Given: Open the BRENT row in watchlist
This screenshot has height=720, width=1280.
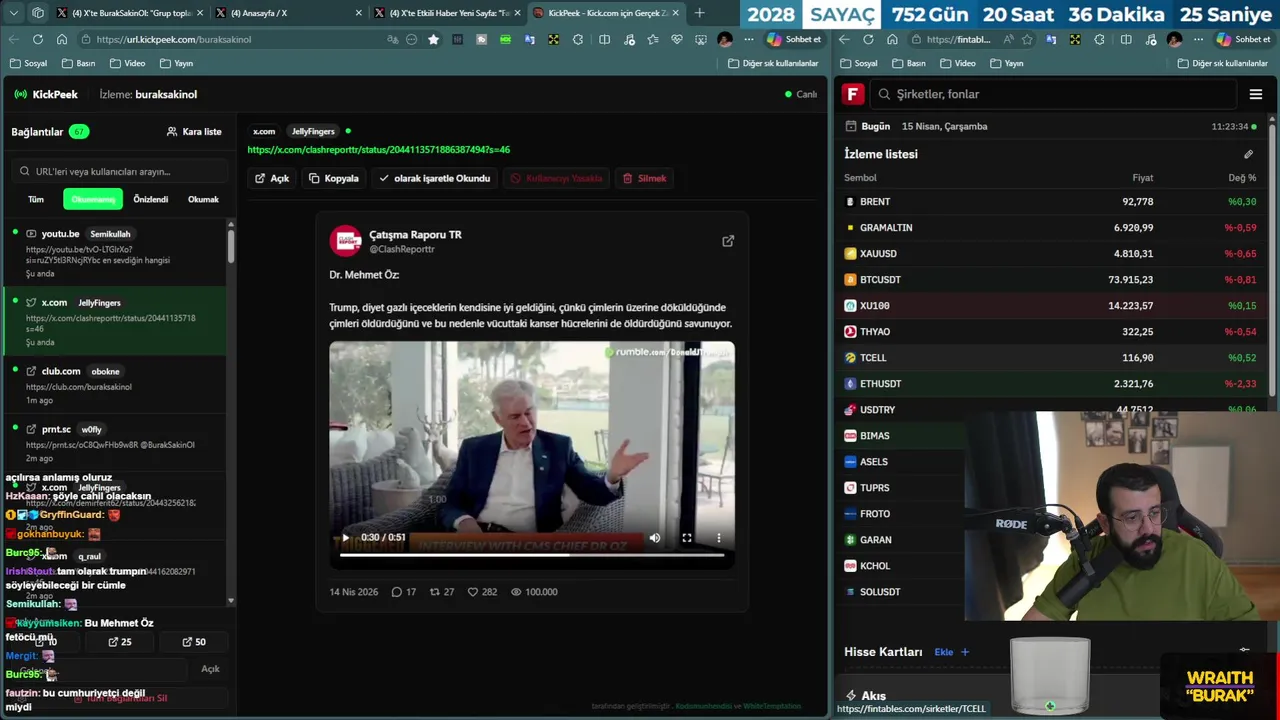Looking at the screenshot, I should tap(1050, 202).
